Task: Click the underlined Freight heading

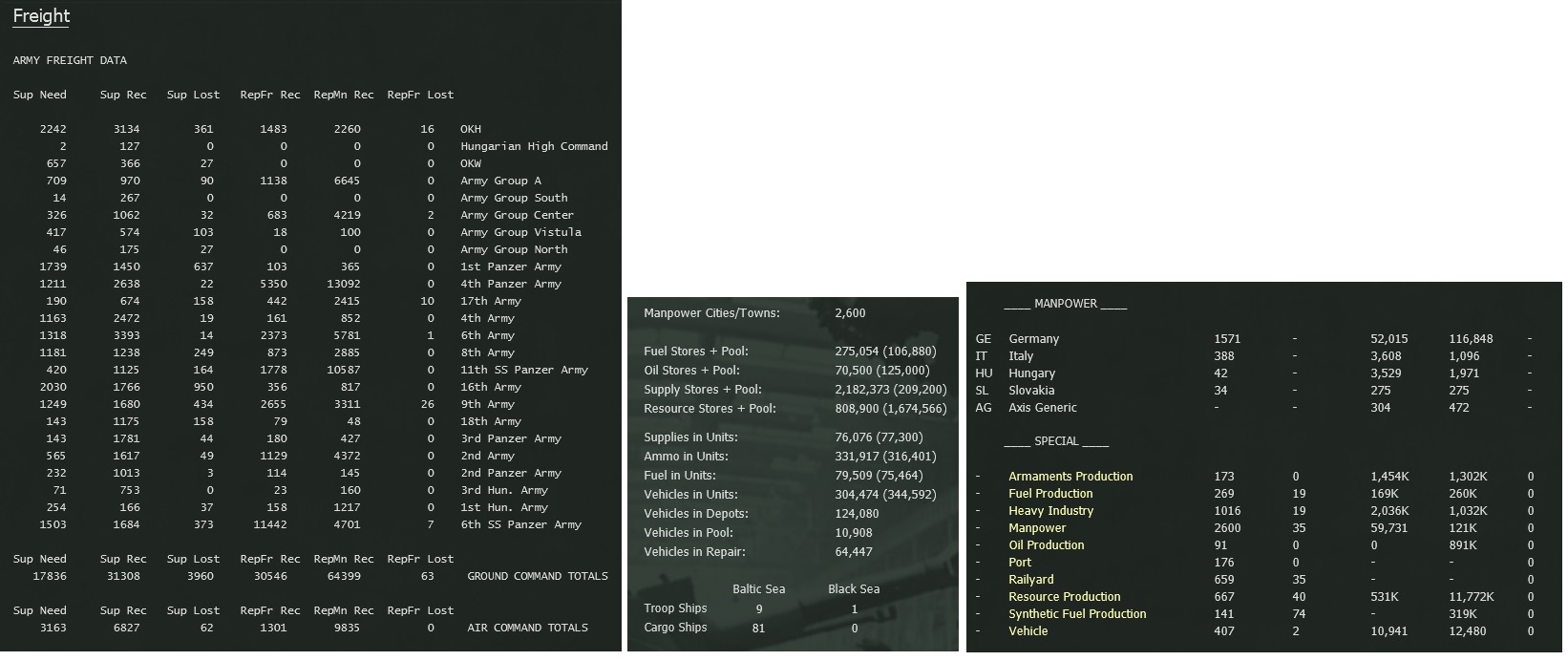Action: pyautogui.click(x=41, y=16)
